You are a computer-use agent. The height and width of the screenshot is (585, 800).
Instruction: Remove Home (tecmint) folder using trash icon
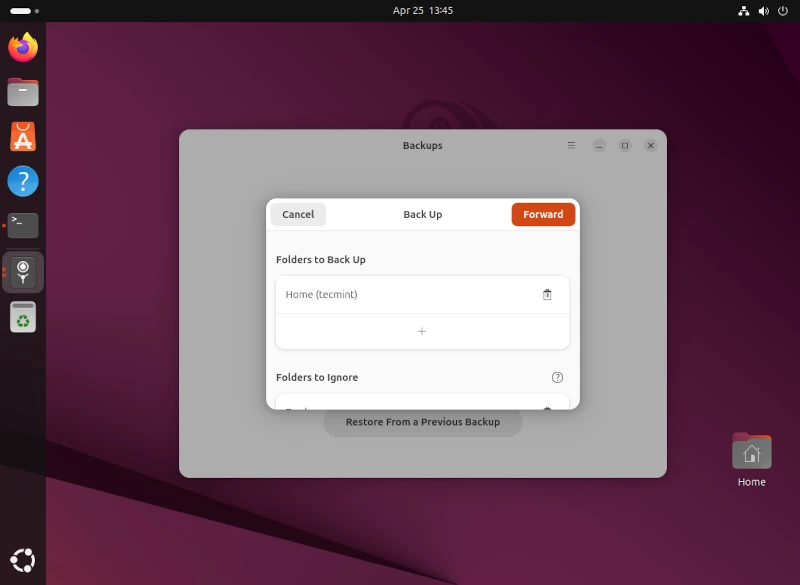(x=547, y=295)
